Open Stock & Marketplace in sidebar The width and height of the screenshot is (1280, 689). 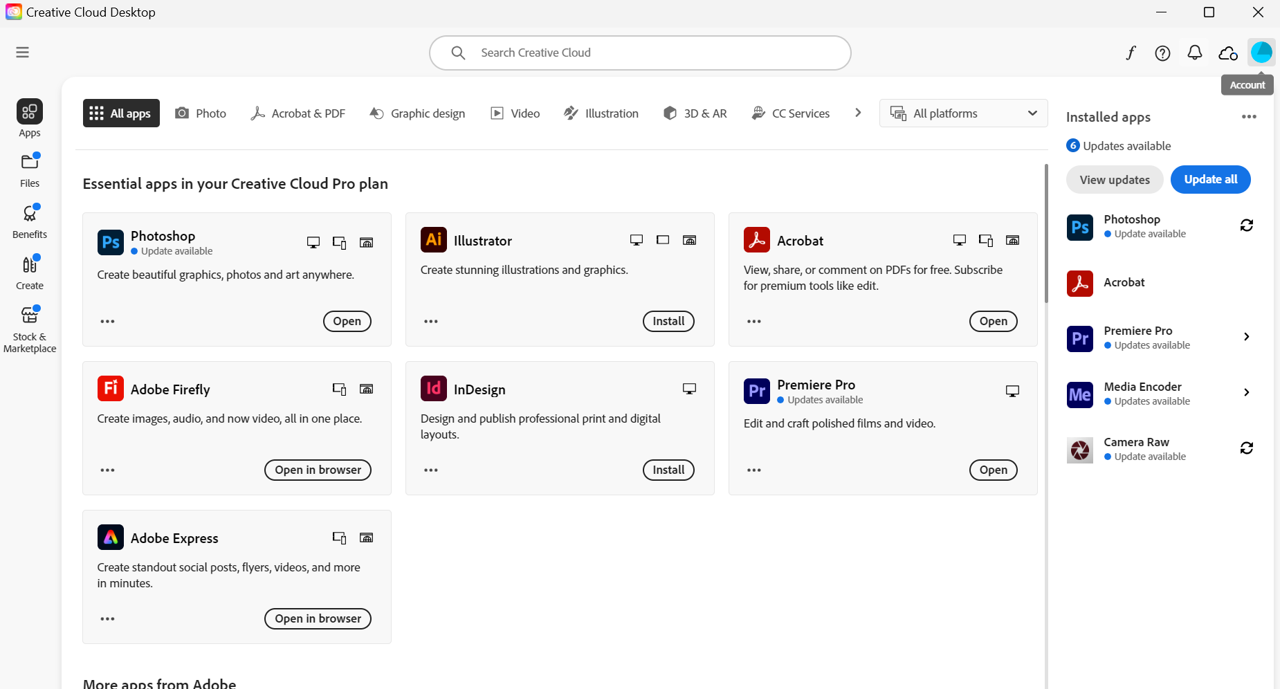[x=30, y=328]
